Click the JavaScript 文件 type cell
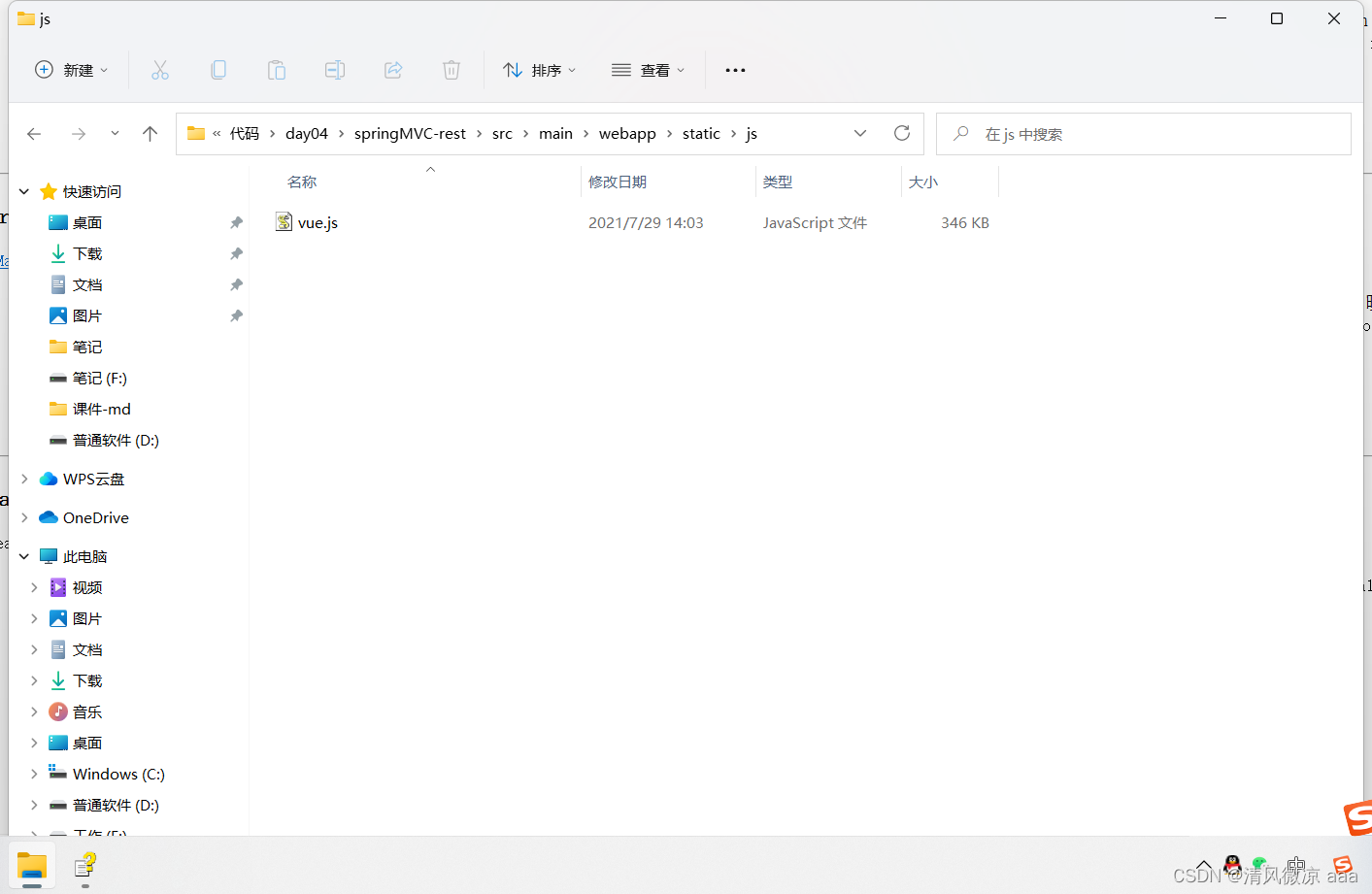The image size is (1372, 894). point(815,222)
